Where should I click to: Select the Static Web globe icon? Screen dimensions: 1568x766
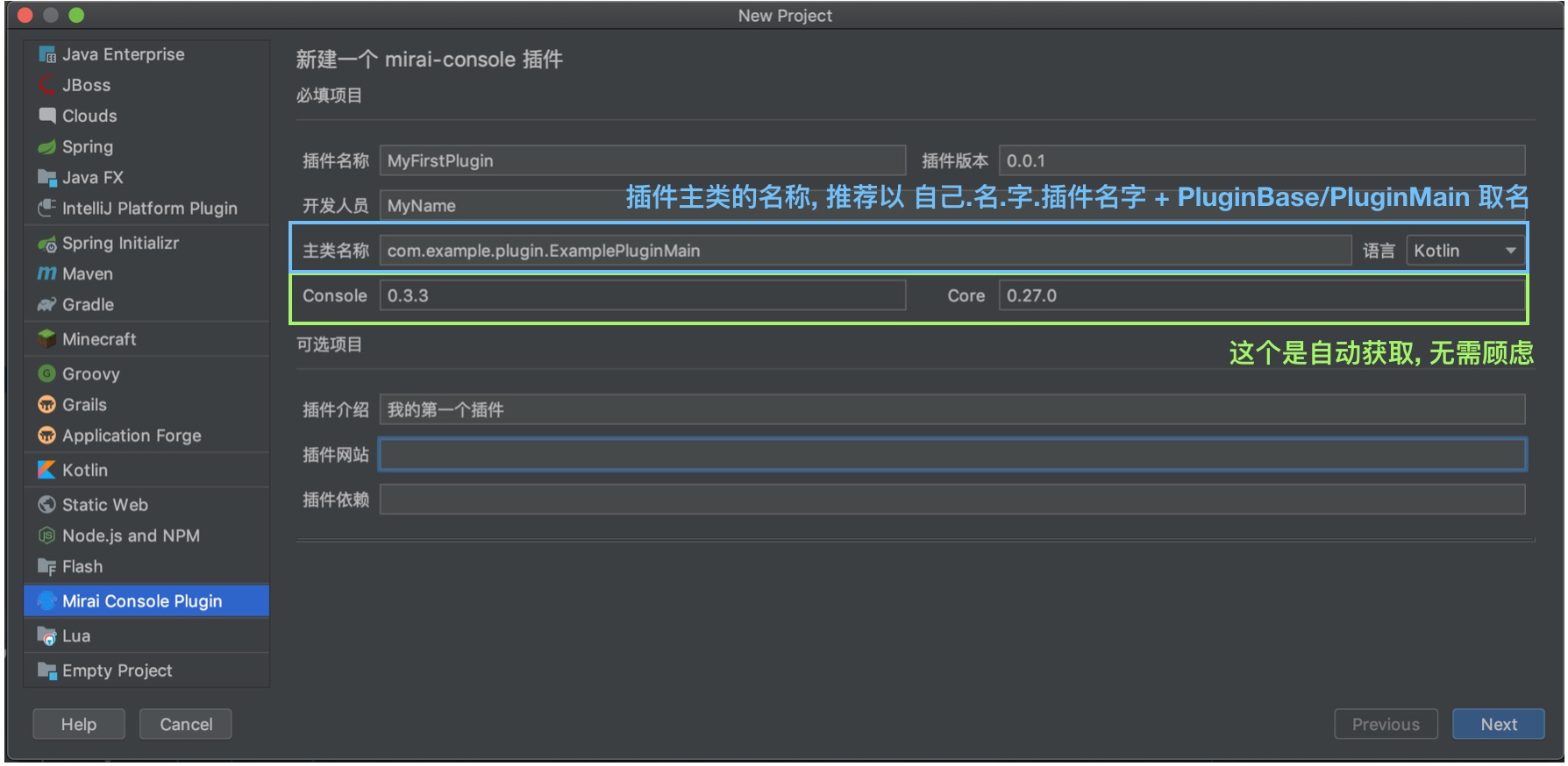click(x=46, y=505)
